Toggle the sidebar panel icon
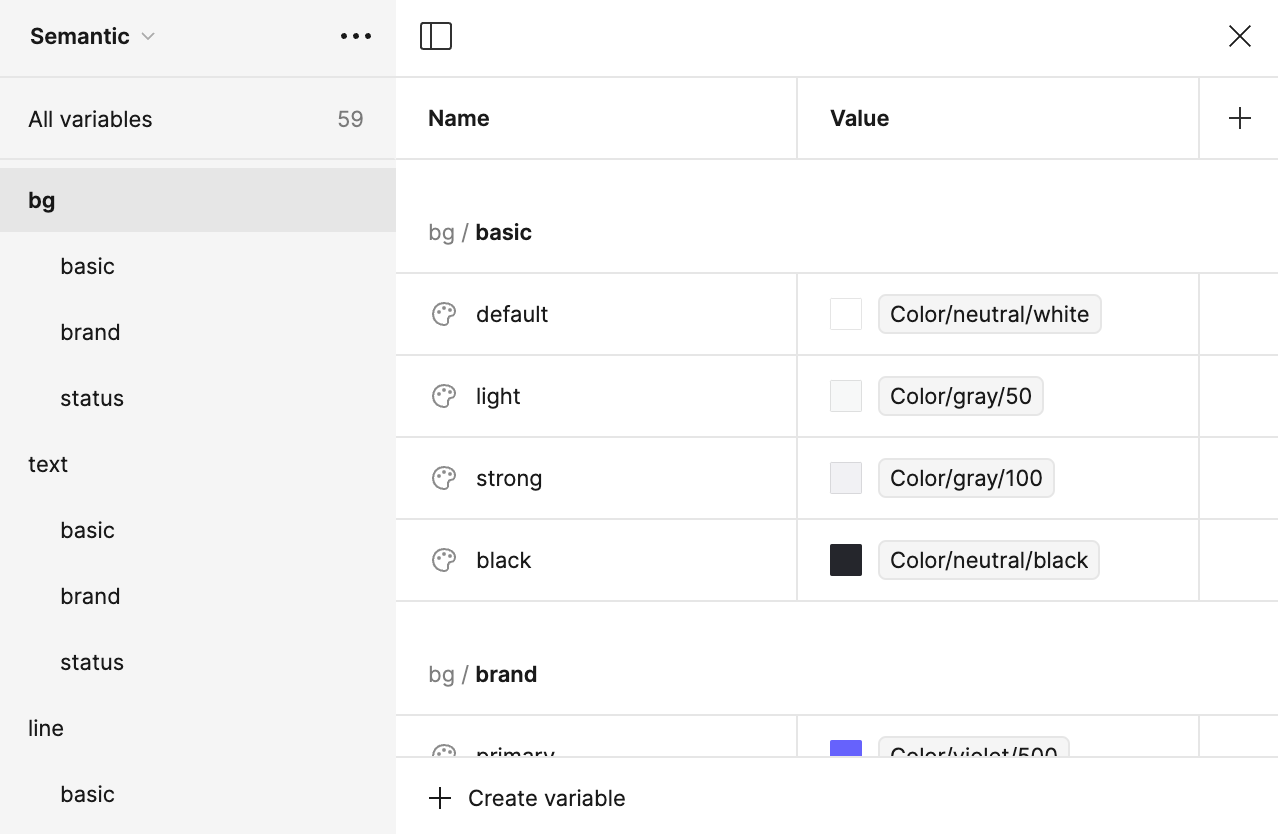 point(436,36)
